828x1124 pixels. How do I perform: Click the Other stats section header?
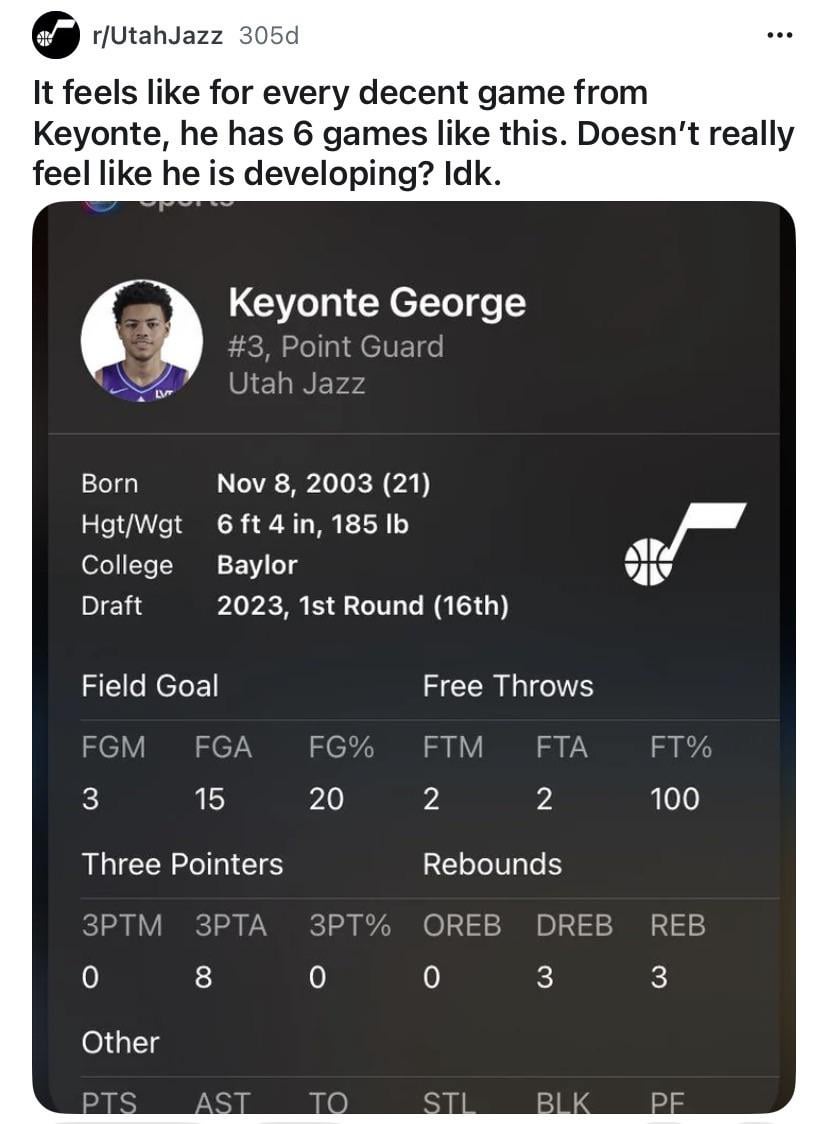(120, 1042)
